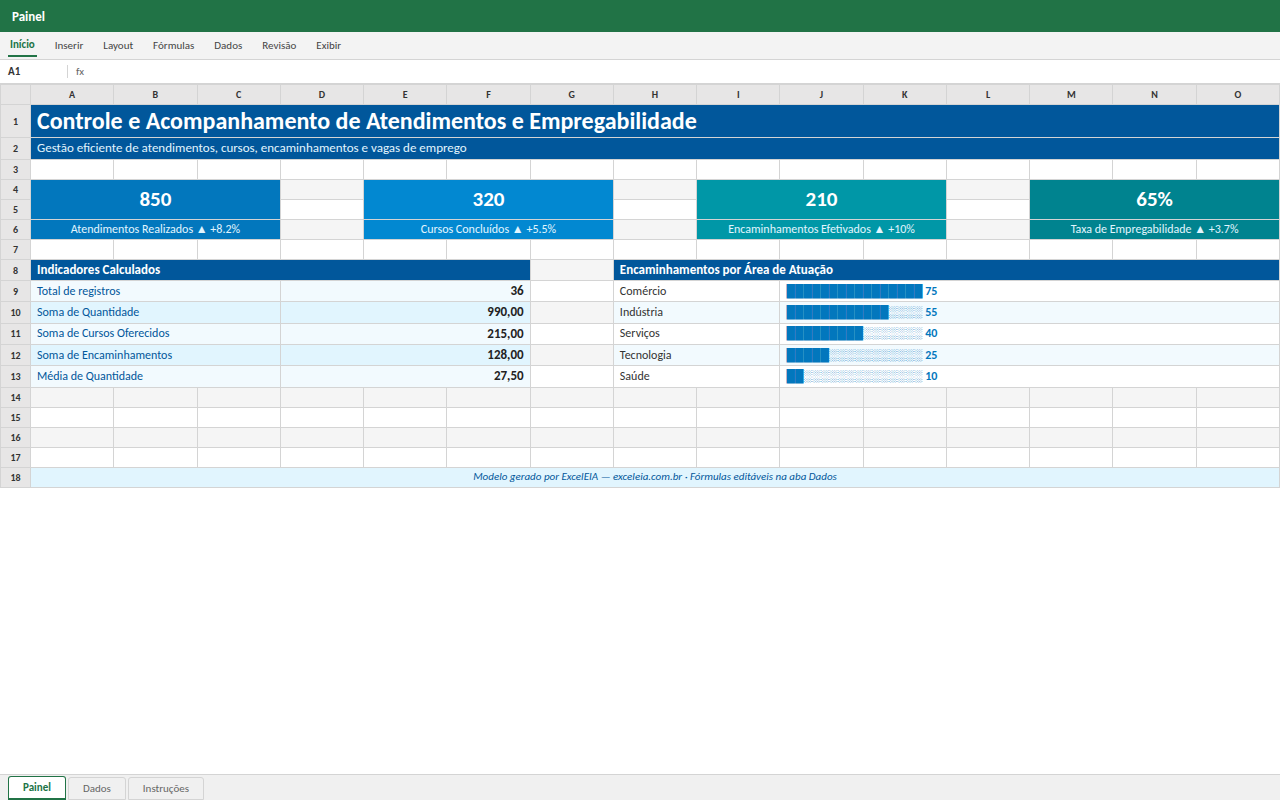
Task: Click the value 215,00 cell
Action: click(406, 334)
